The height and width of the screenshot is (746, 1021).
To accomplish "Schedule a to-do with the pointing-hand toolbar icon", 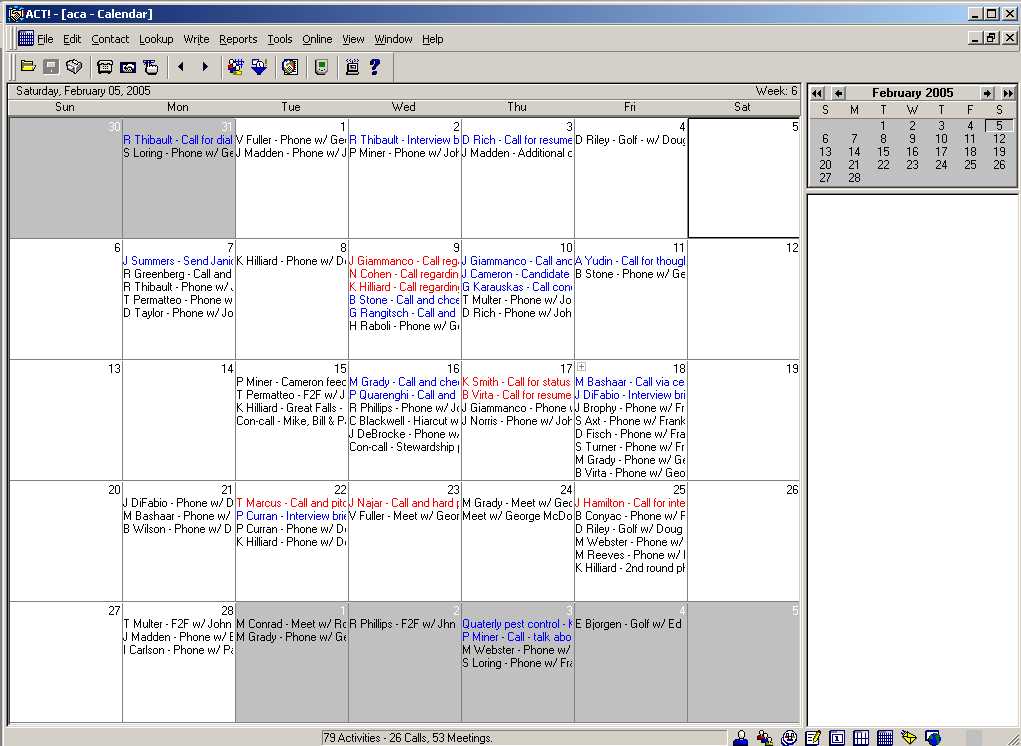I will (x=151, y=66).
